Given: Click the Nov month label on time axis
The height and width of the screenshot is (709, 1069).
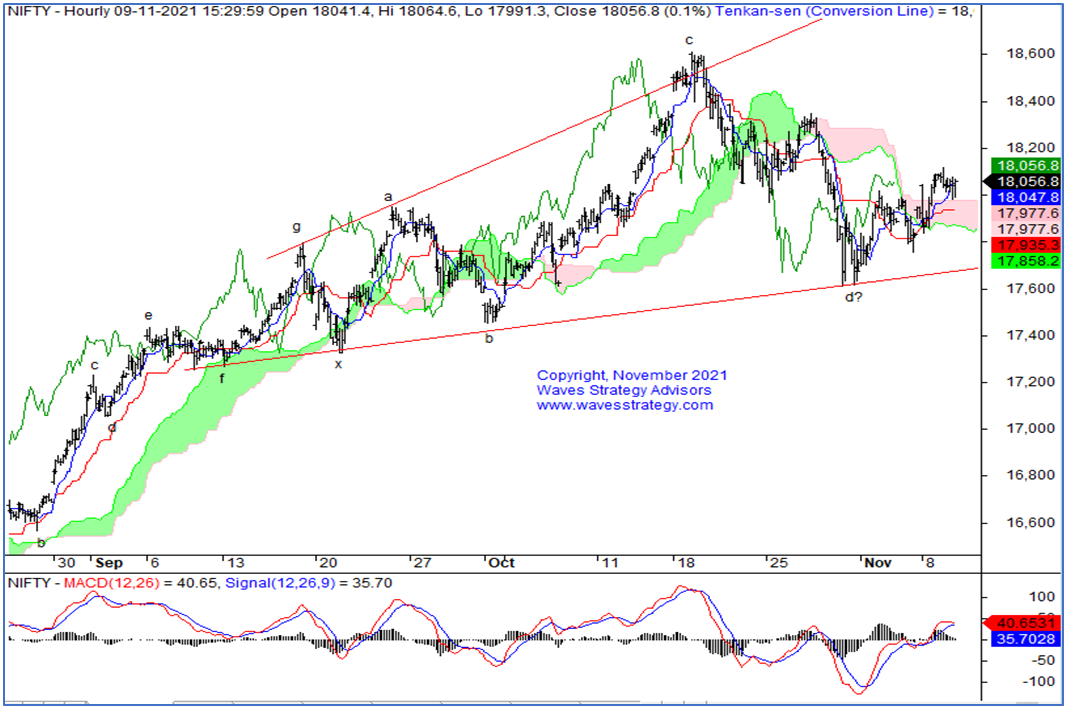Looking at the screenshot, I should click(x=877, y=563).
